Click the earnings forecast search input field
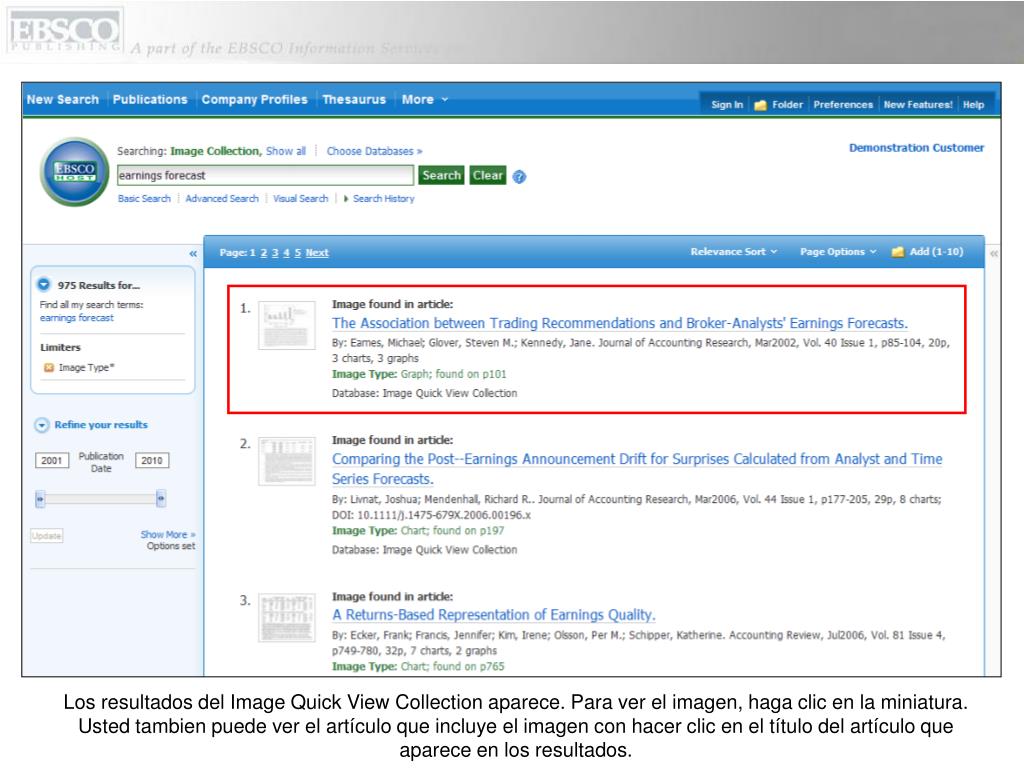The image size is (1024, 768). [265, 175]
